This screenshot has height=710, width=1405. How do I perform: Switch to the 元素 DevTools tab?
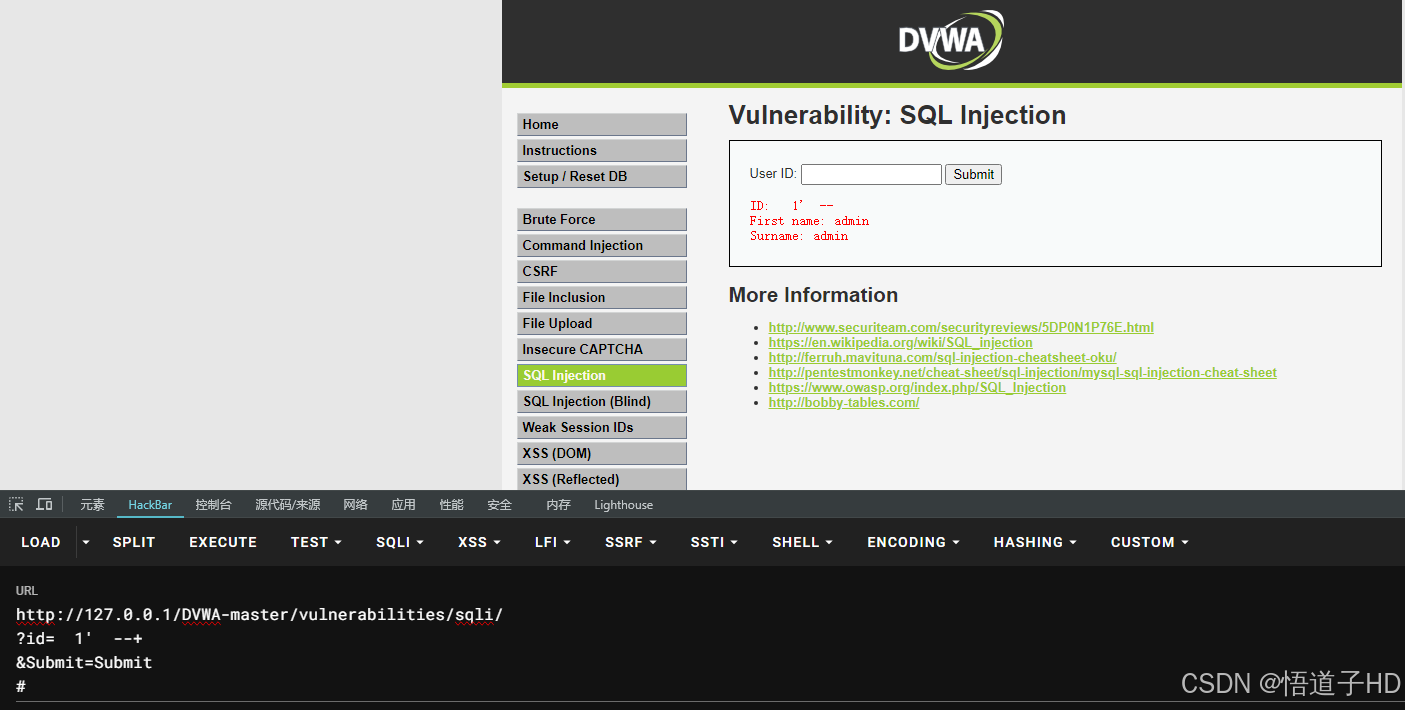(x=92, y=505)
